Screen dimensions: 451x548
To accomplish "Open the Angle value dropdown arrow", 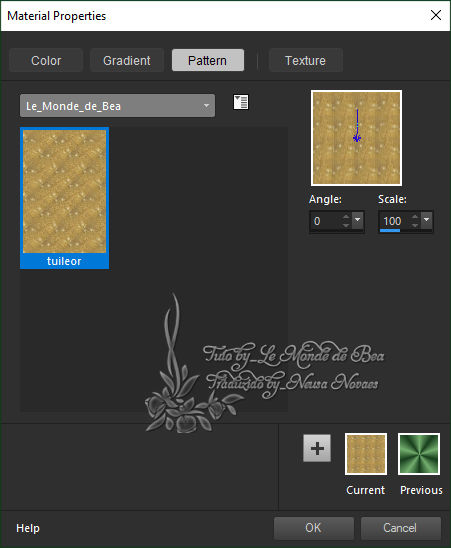I will click(x=357, y=220).
